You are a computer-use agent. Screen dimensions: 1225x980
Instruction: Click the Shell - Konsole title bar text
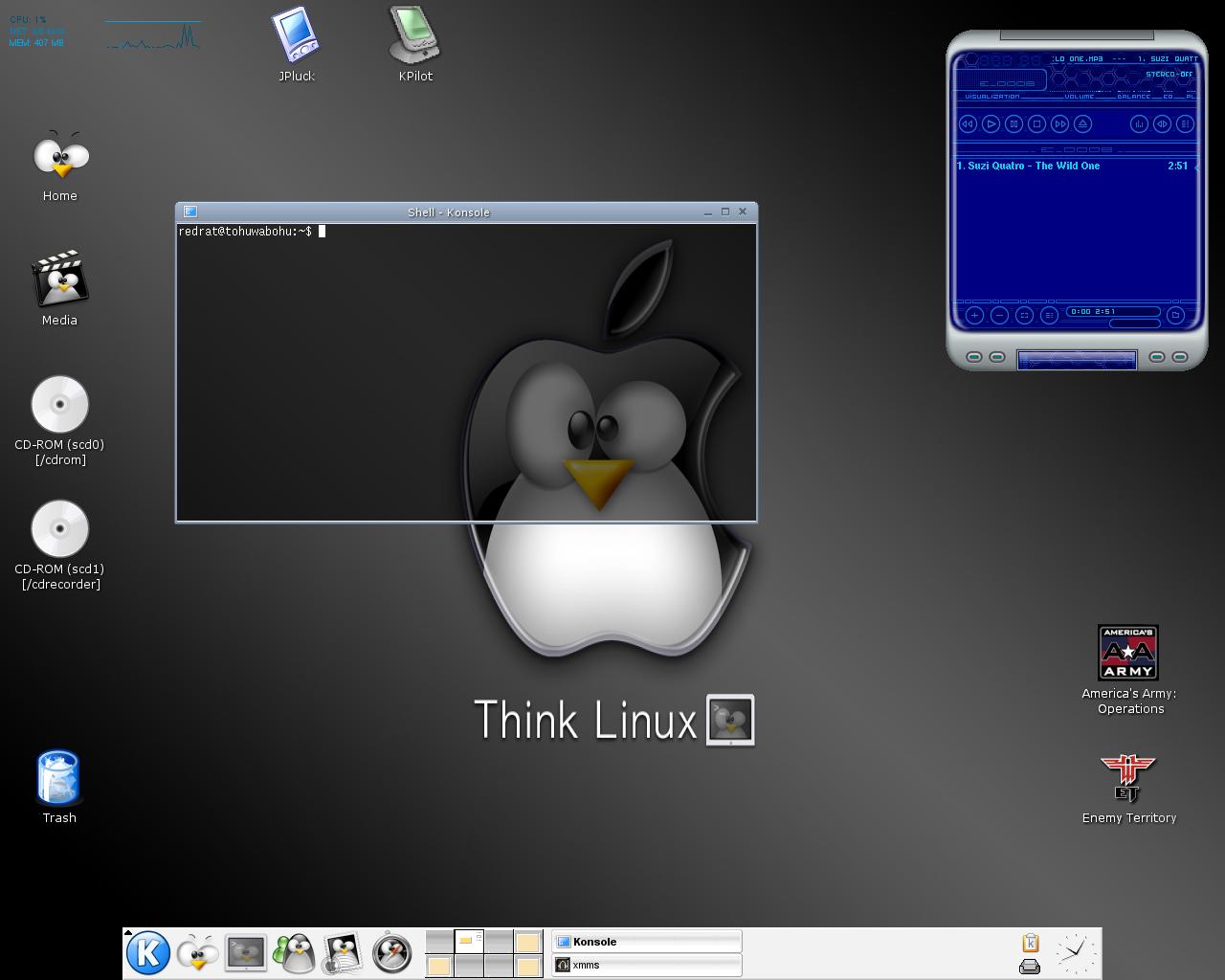coord(449,212)
